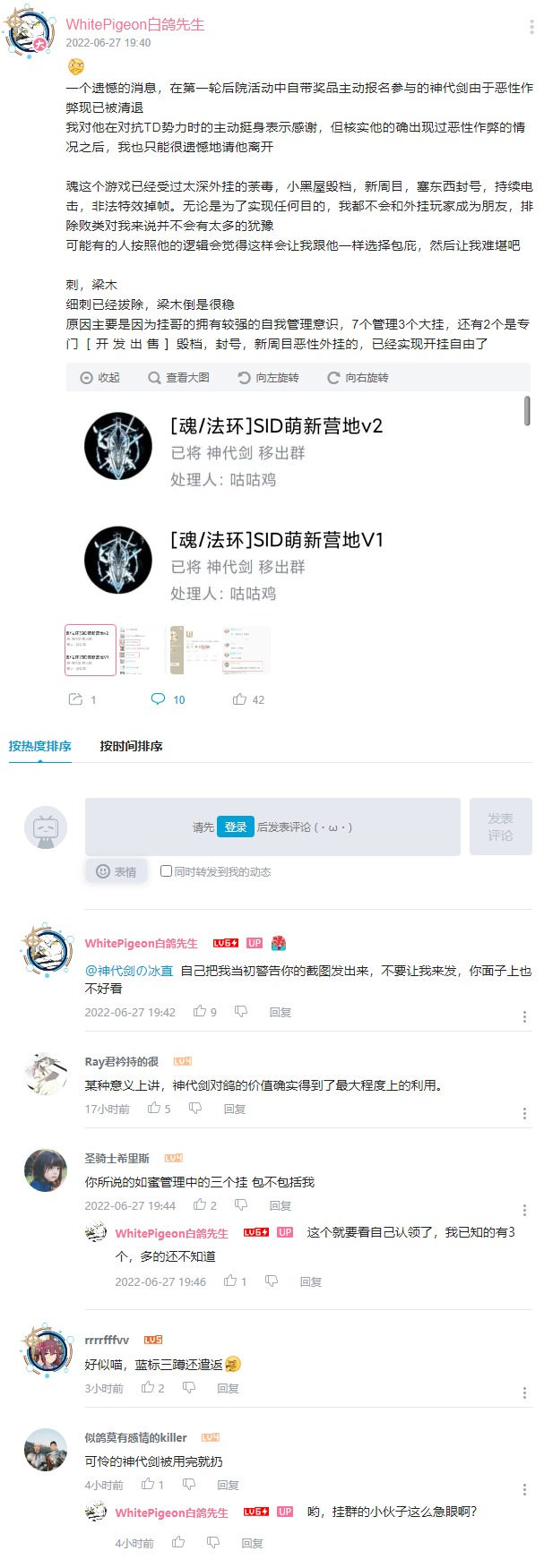
Task: Collapse the expanded image with 收起
Action: 100,378
